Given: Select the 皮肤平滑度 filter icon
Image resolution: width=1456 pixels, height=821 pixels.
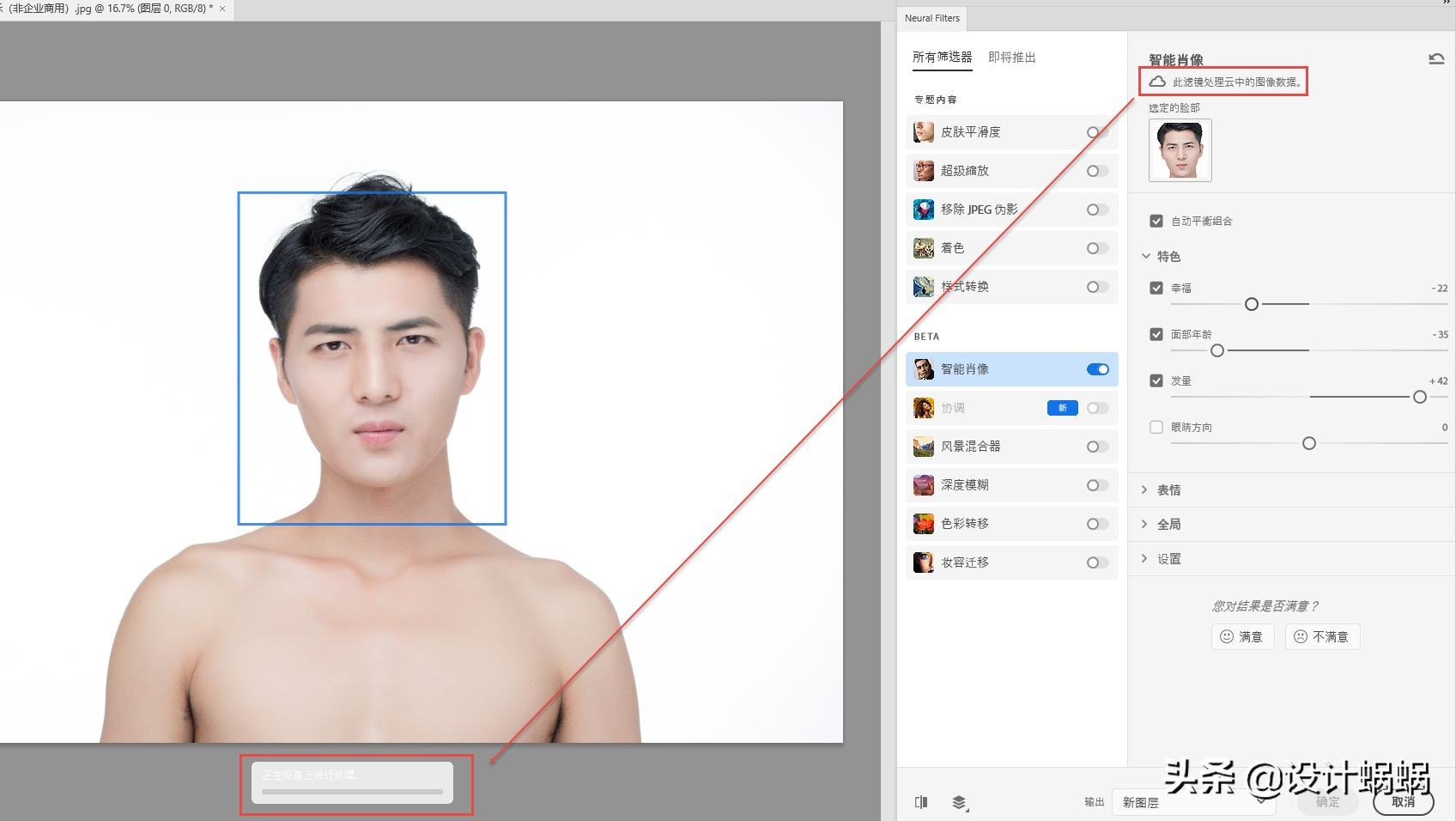Looking at the screenshot, I should [923, 131].
